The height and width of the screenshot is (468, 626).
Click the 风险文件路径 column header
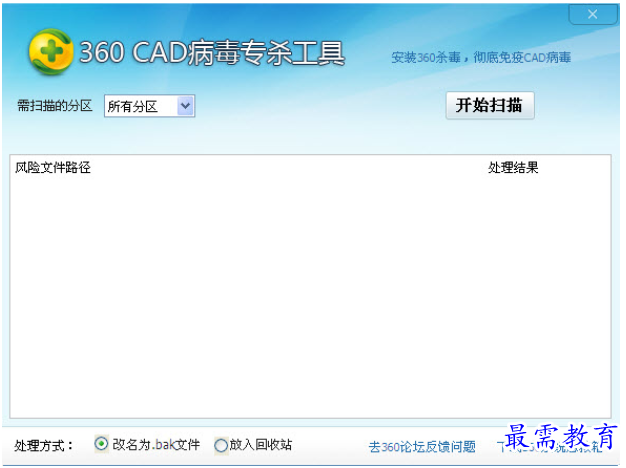53,167
